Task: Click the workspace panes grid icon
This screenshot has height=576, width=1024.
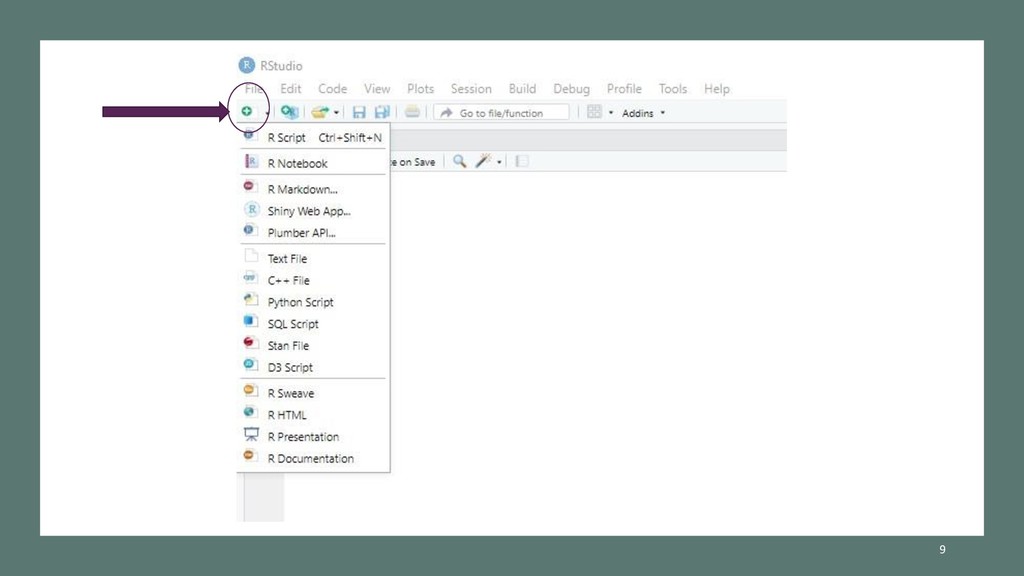Action: (x=594, y=112)
